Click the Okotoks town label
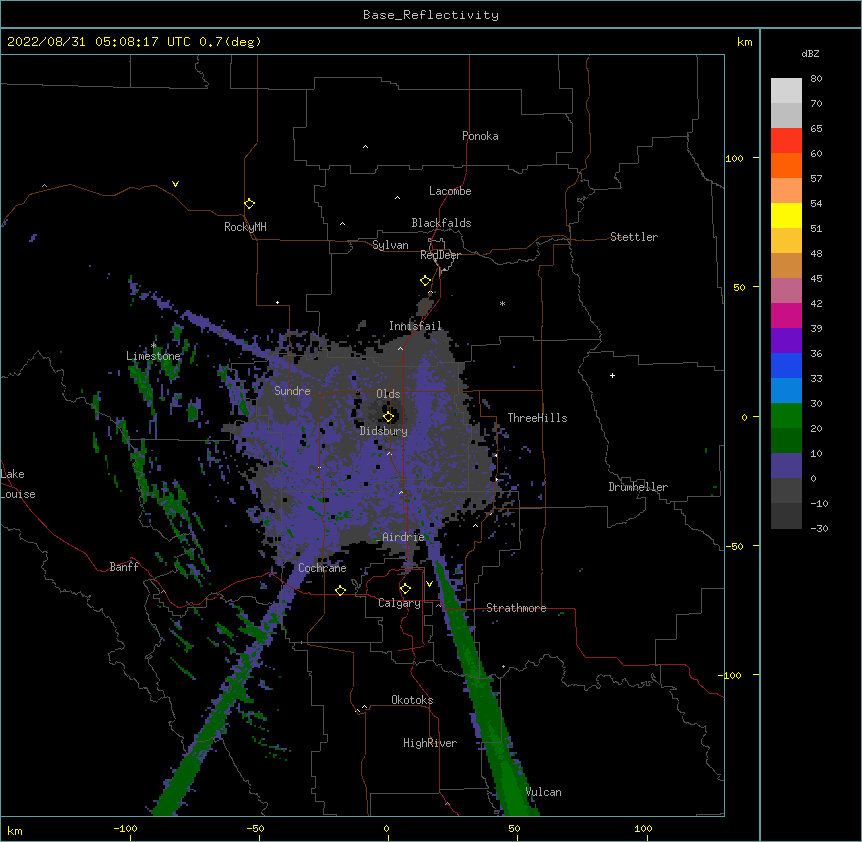This screenshot has height=842, width=862. click(412, 700)
